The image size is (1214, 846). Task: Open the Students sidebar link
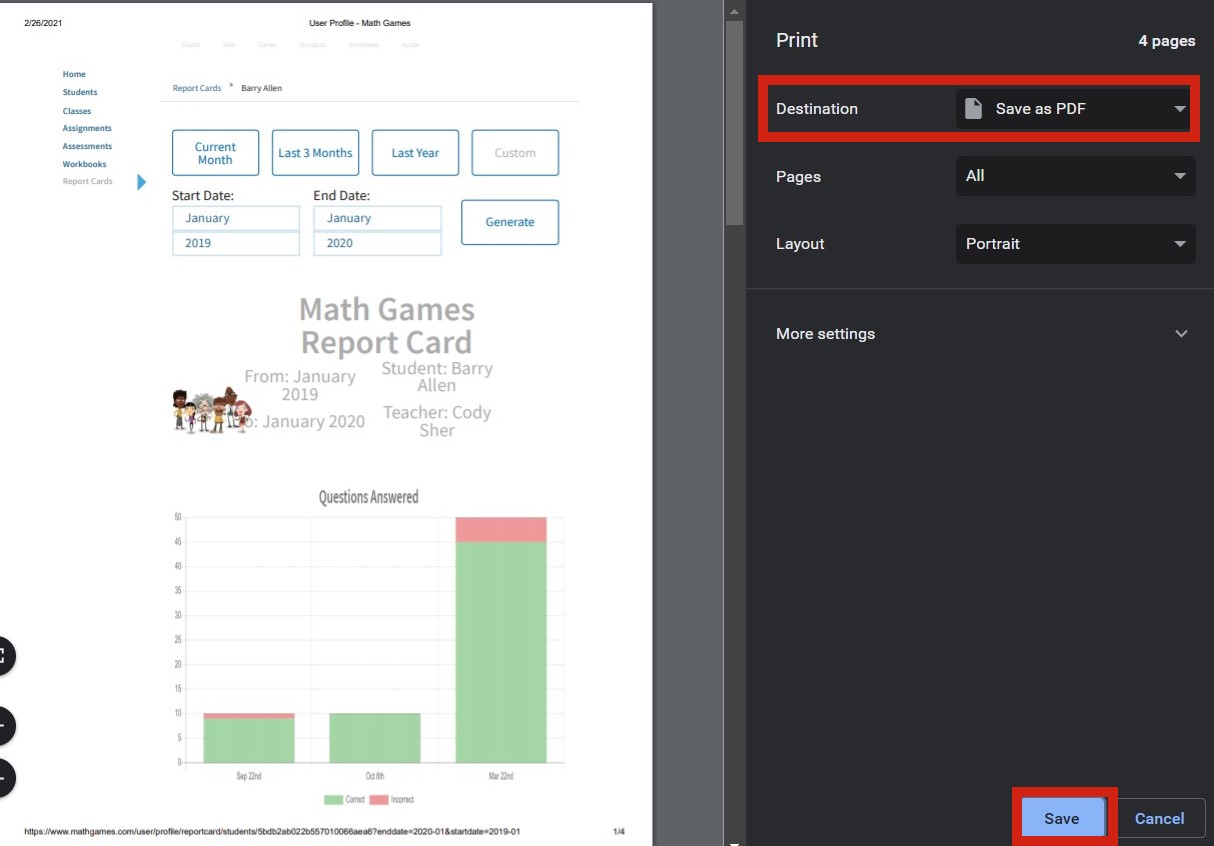80,92
